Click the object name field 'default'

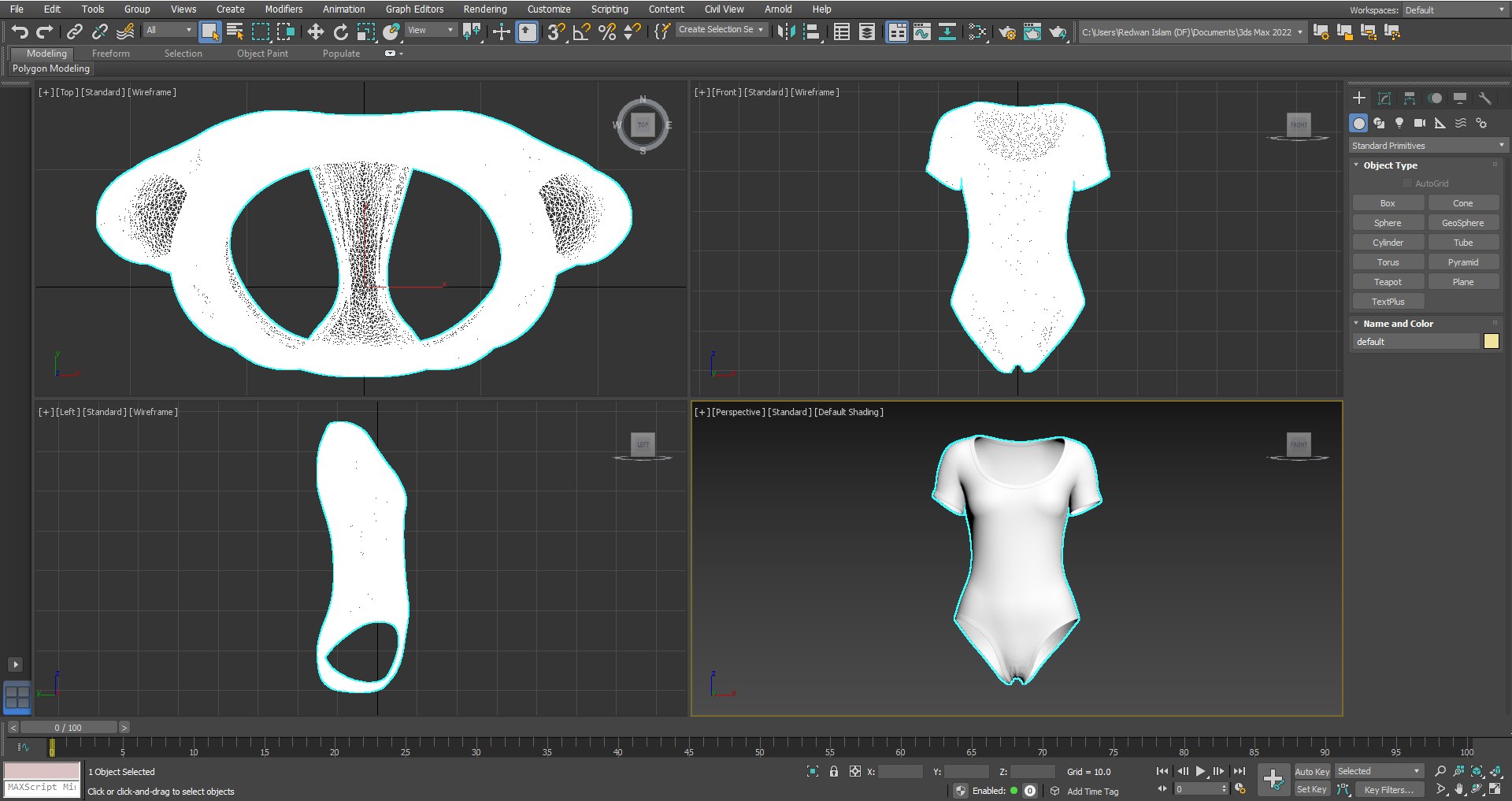(x=1417, y=342)
